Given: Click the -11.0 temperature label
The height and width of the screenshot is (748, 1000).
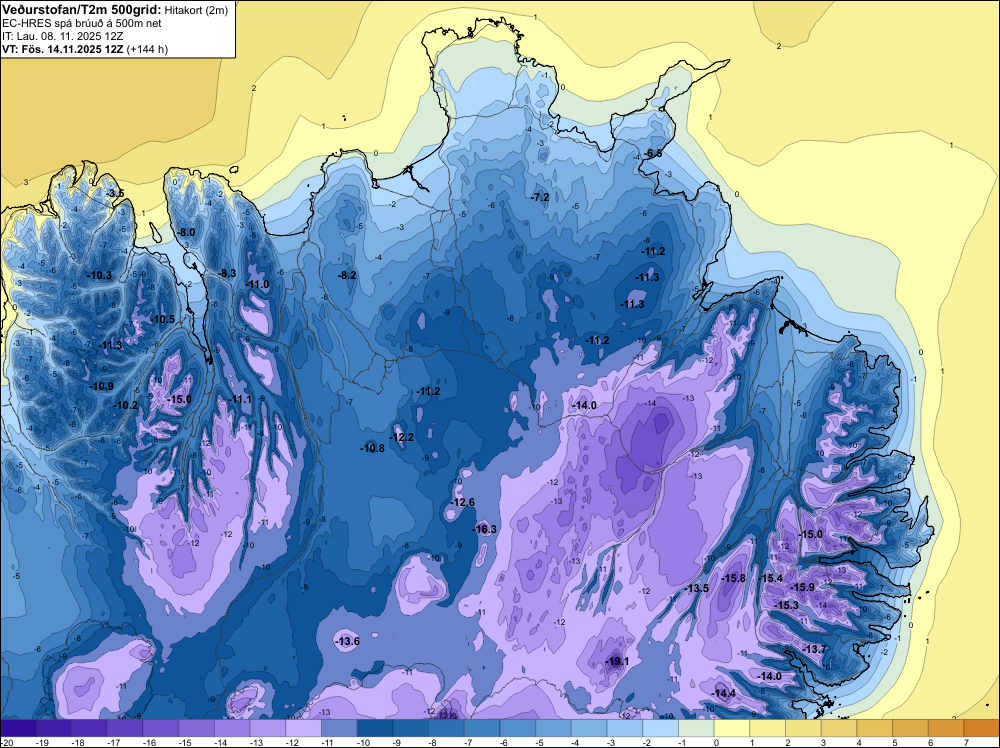Looking at the screenshot, I should tap(258, 284).
